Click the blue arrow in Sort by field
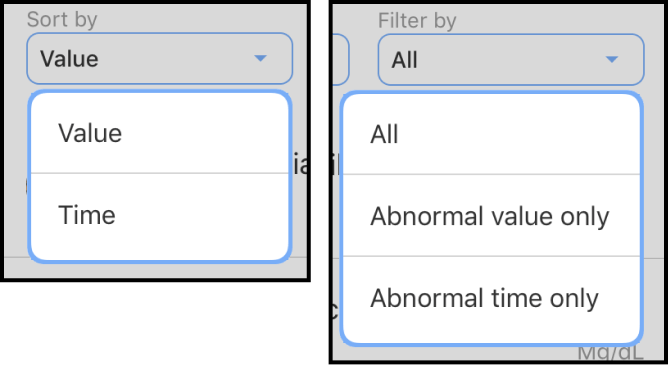This screenshot has height=365, width=668. pos(260,58)
